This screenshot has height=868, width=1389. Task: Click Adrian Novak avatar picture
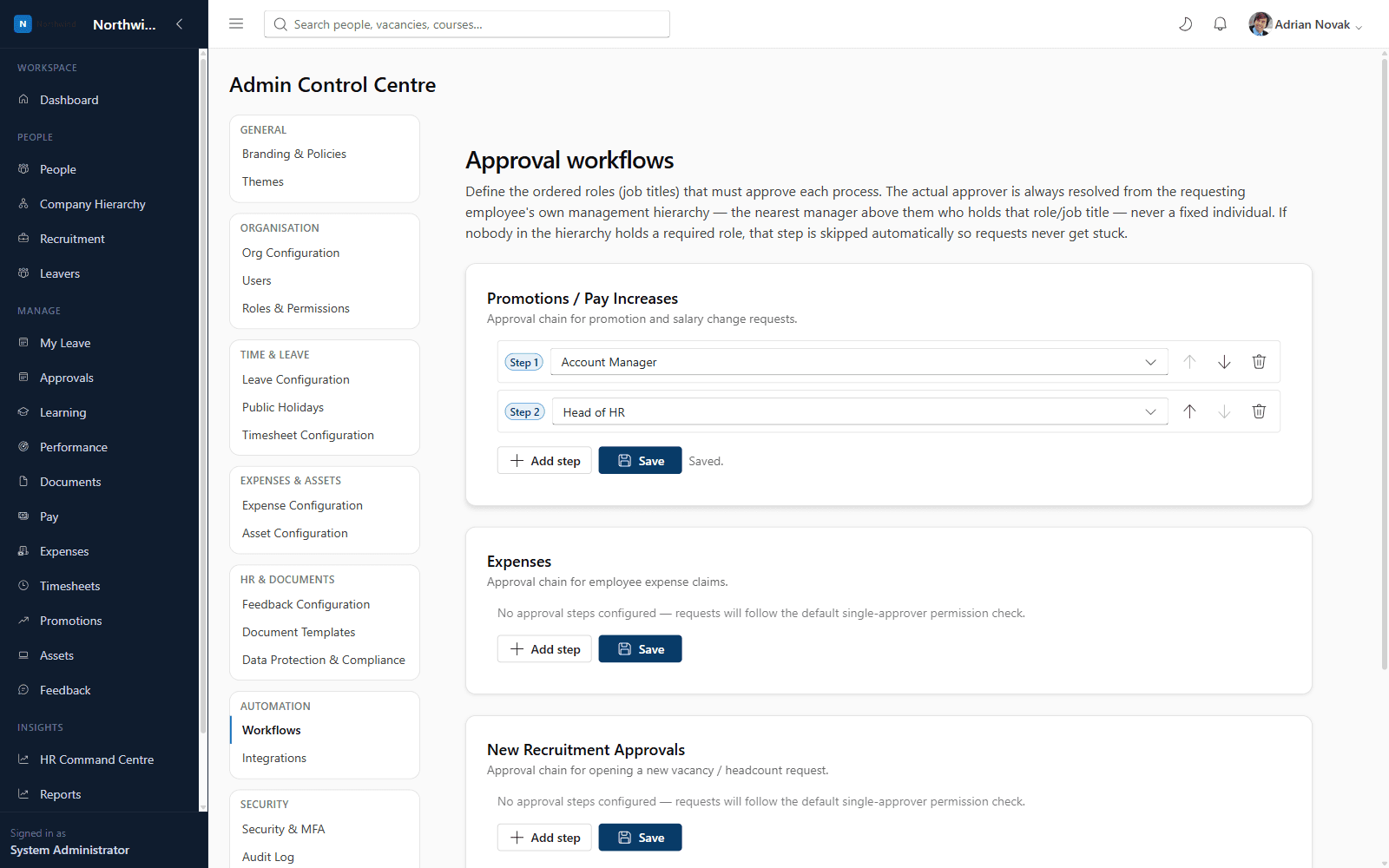click(x=1261, y=24)
